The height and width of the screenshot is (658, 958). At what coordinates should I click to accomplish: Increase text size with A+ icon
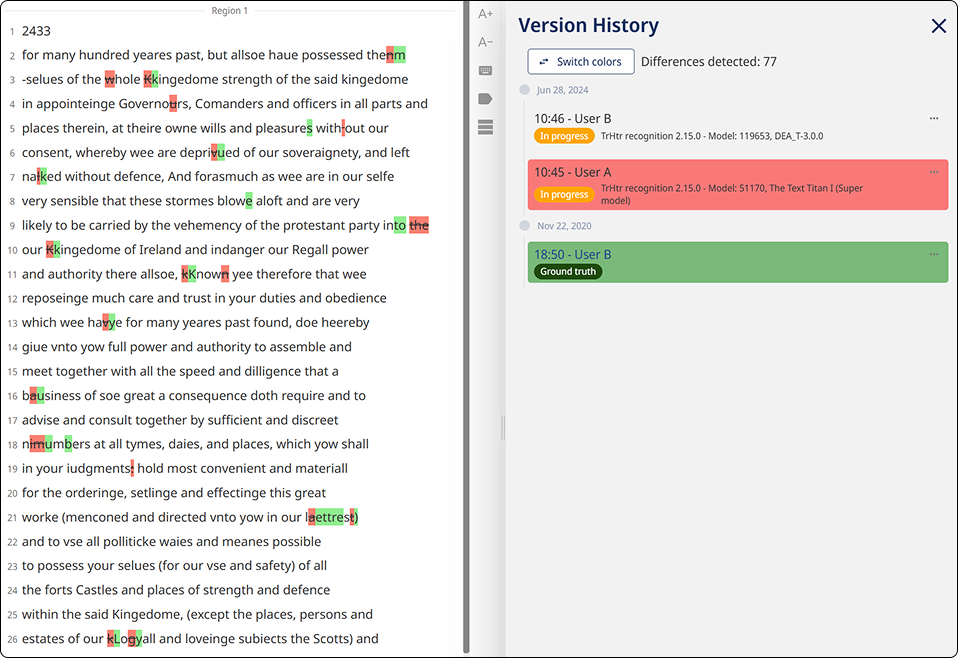coord(485,14)
